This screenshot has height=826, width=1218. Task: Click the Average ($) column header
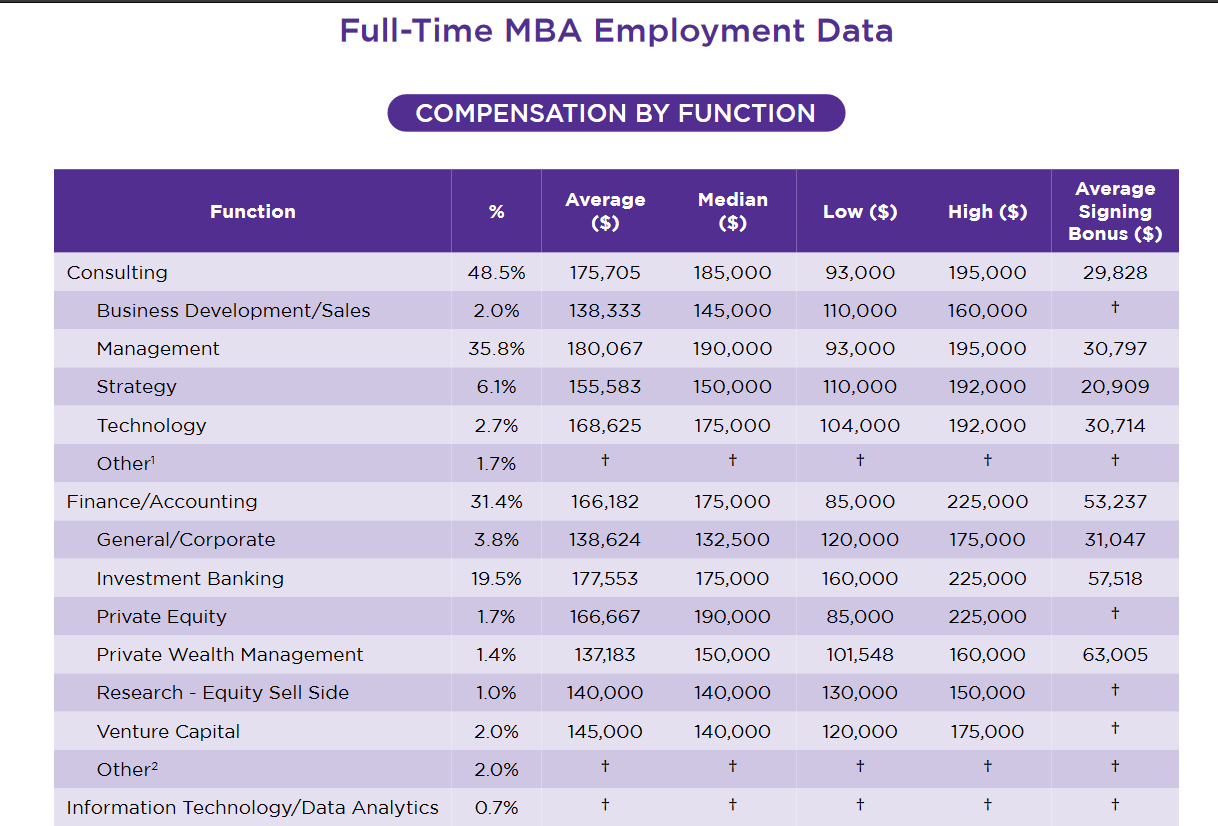[605, 211]
